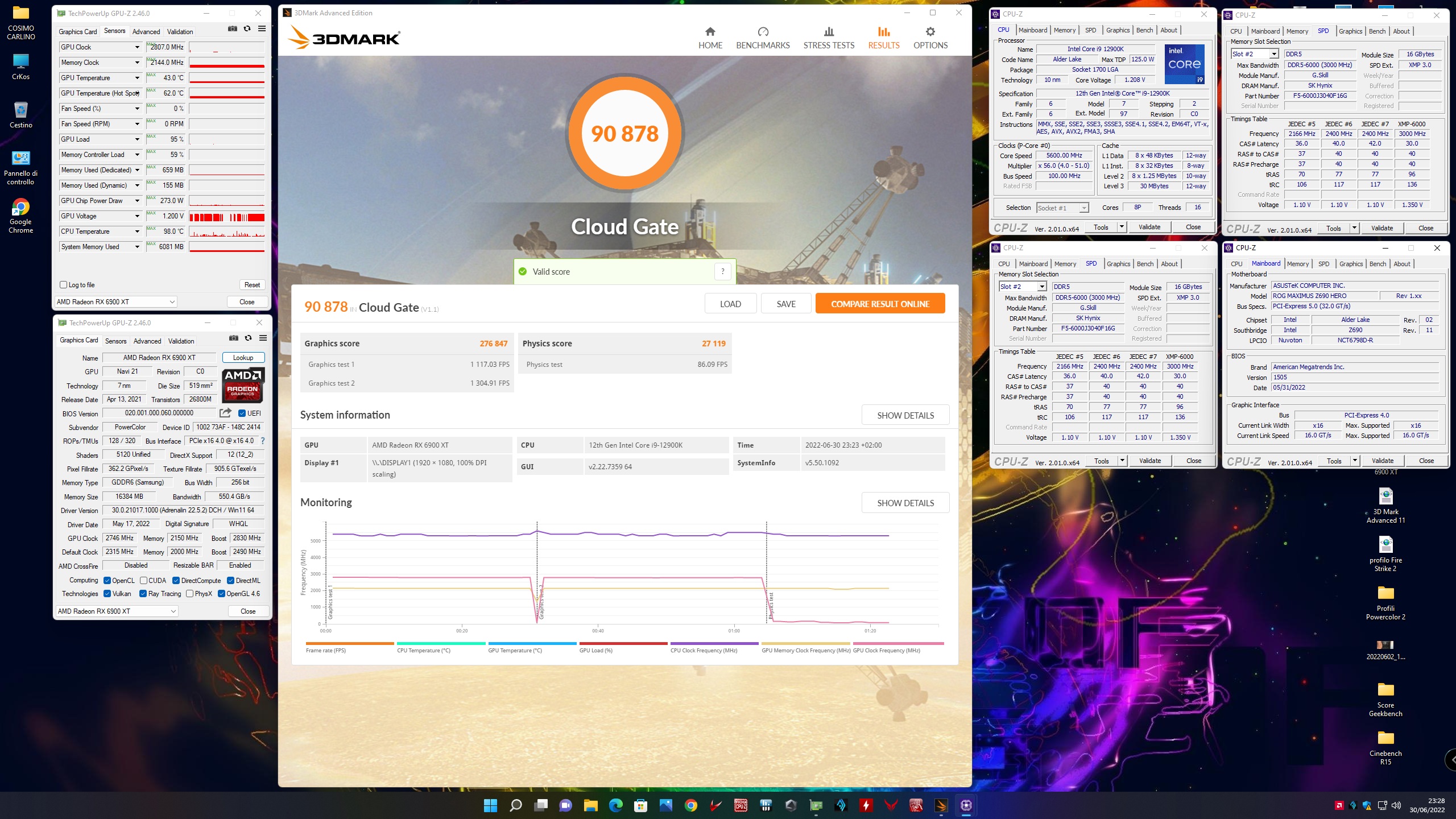Toggle the UEFI checkbox in GPU-Z
The width and height of the screenshot is (1456, 819).
coord(242,413)
